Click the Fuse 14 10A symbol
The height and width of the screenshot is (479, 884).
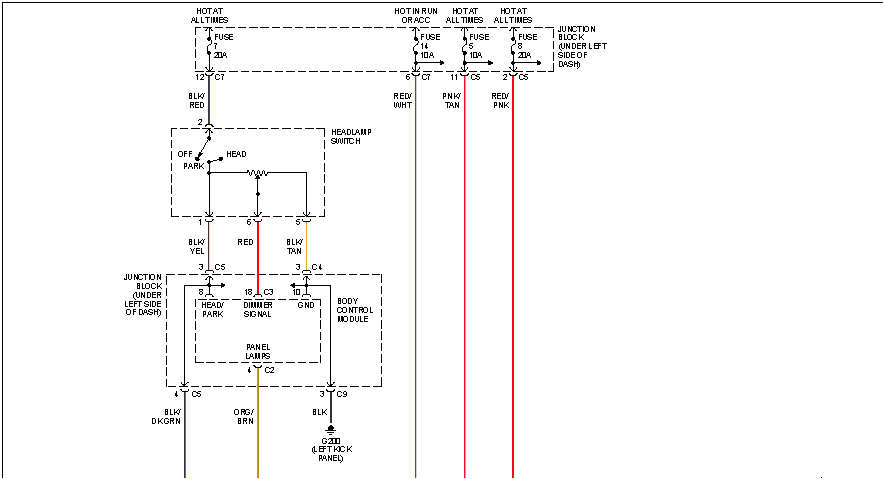tap(416, 48)
